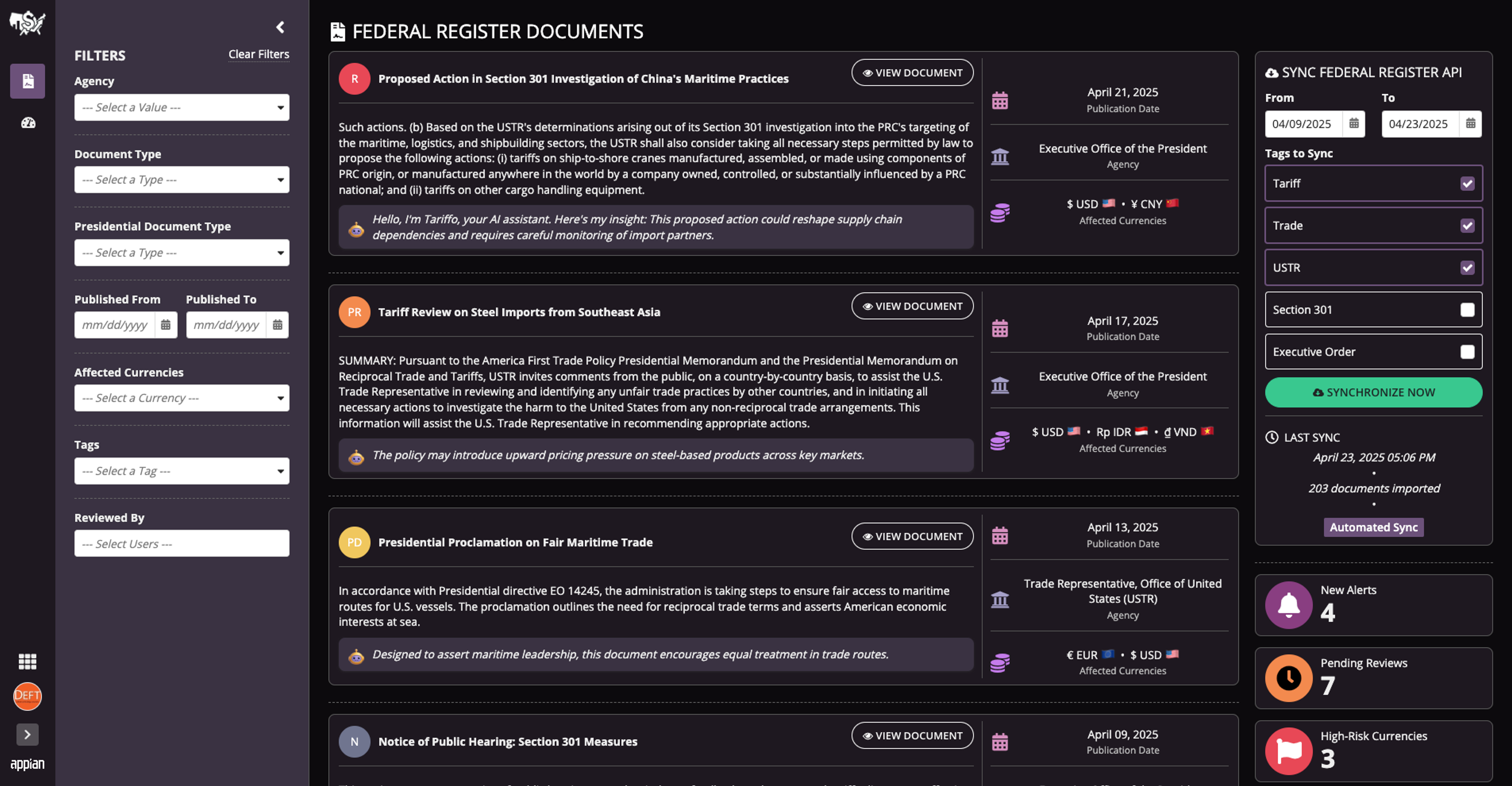This screenshot has width=1512, height=786.
Task: Click title 'Presidential Proclamation on Fair Maritime Trade'
Action: [x=515, y=542]
